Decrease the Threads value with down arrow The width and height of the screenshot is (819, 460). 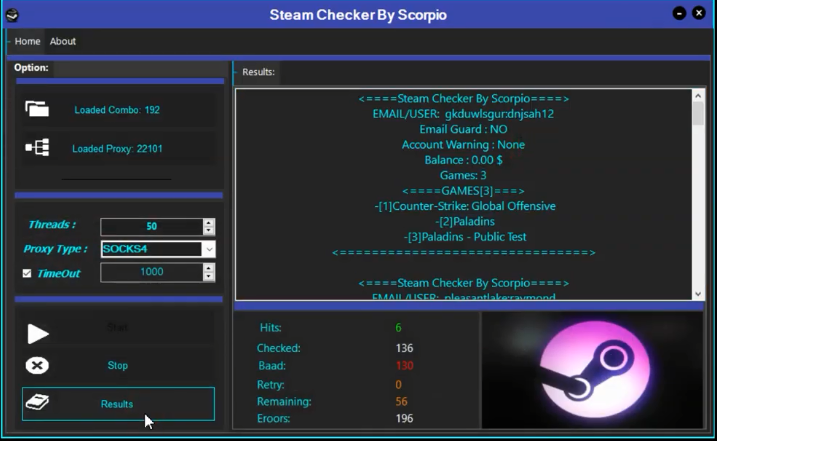[x=208, y=230]
